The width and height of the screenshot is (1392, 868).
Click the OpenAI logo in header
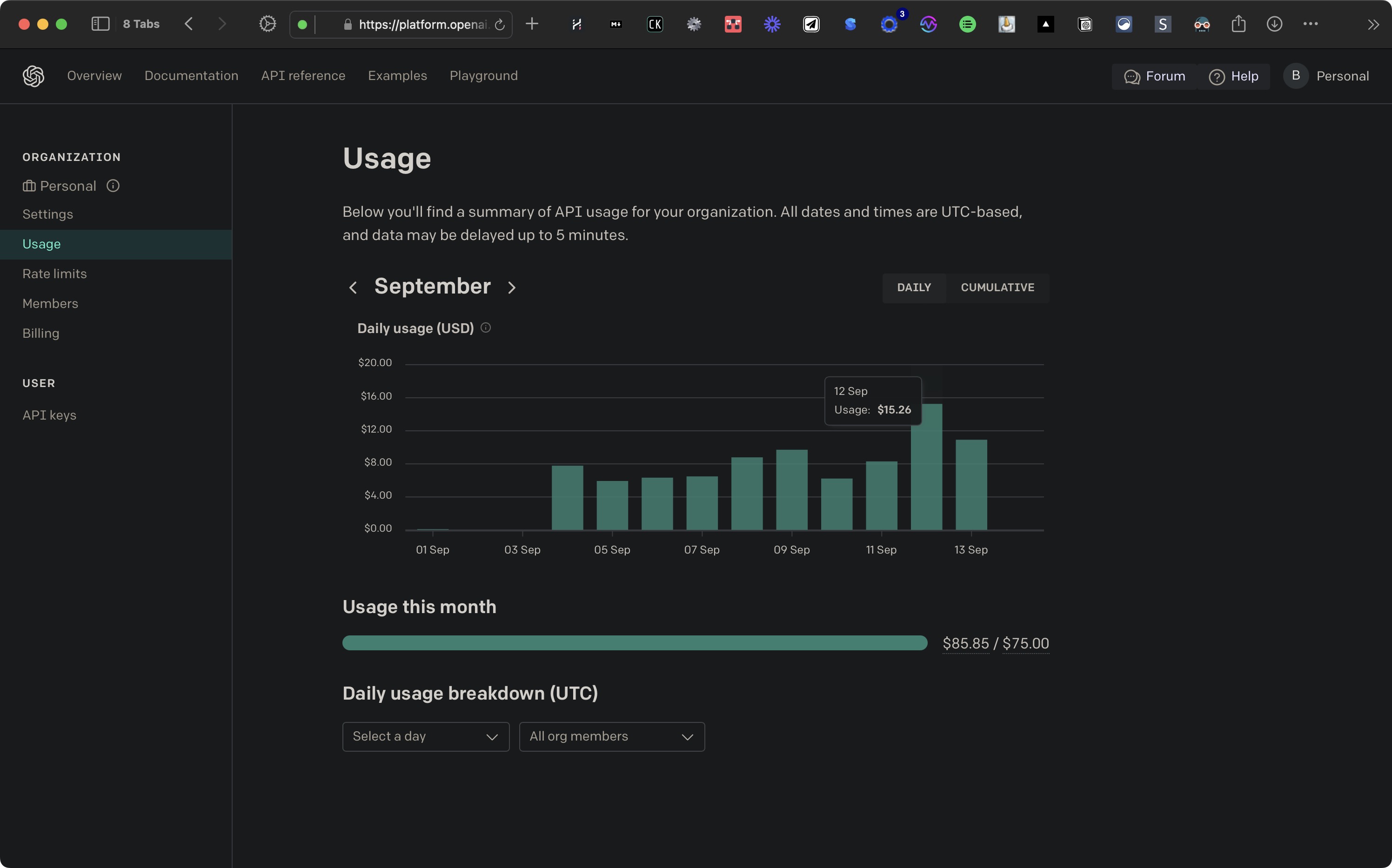[33, 76]
